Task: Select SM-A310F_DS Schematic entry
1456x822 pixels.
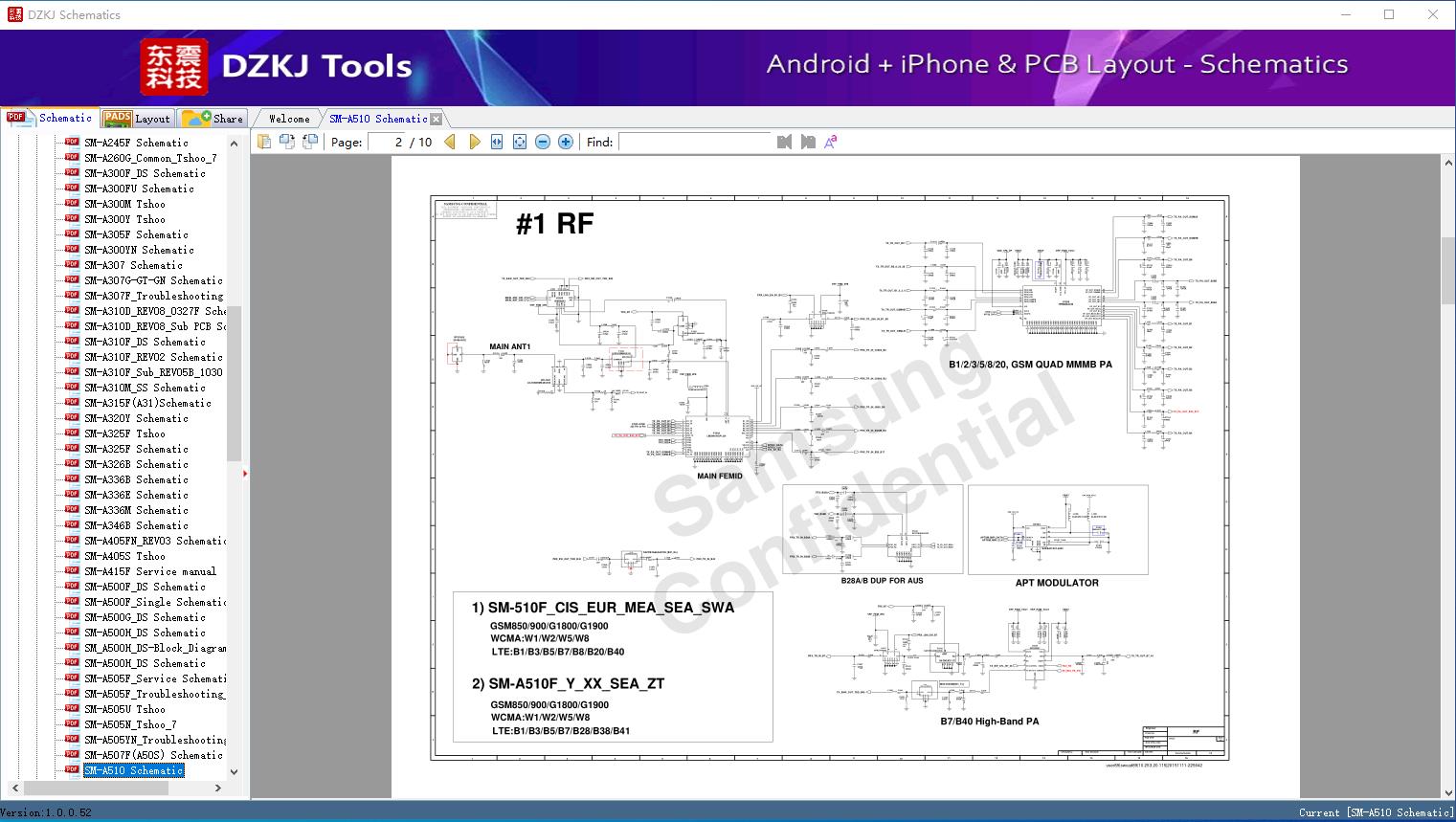Action: [x=145, y=342]
